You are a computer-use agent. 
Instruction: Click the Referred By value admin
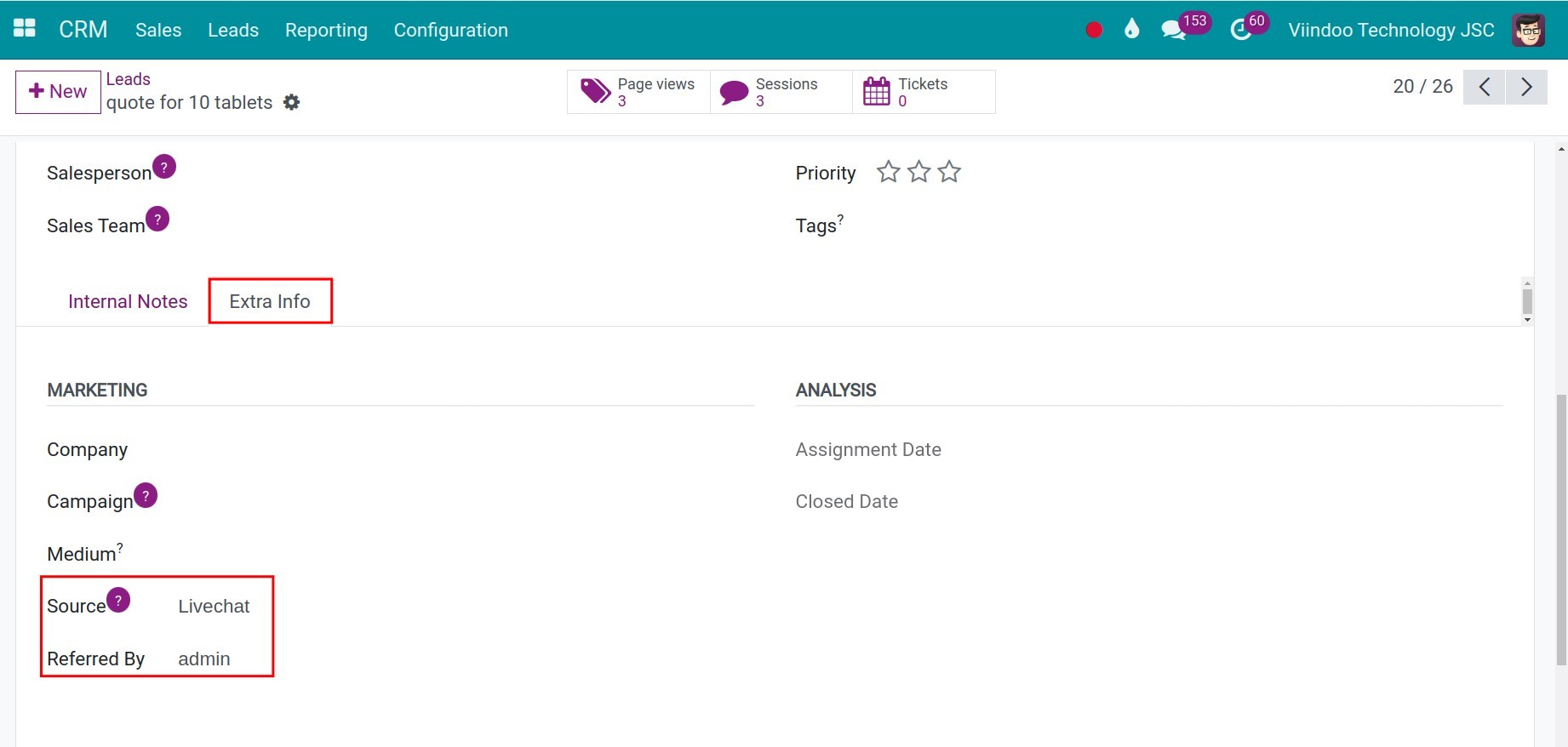coord(203,659)
